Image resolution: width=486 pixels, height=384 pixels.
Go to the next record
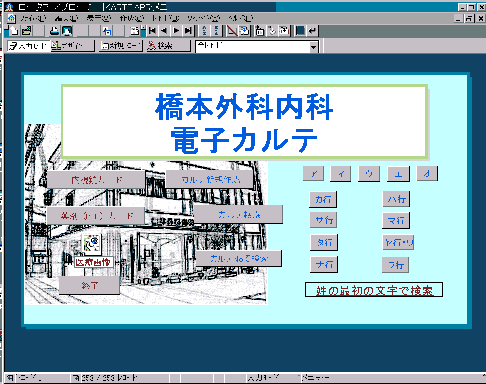176,31
